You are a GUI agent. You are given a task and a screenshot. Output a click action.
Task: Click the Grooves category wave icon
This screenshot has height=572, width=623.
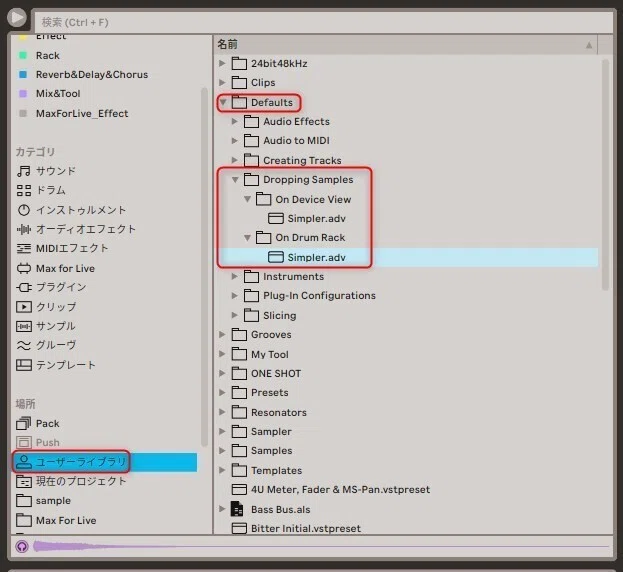(x=23, y=345)
